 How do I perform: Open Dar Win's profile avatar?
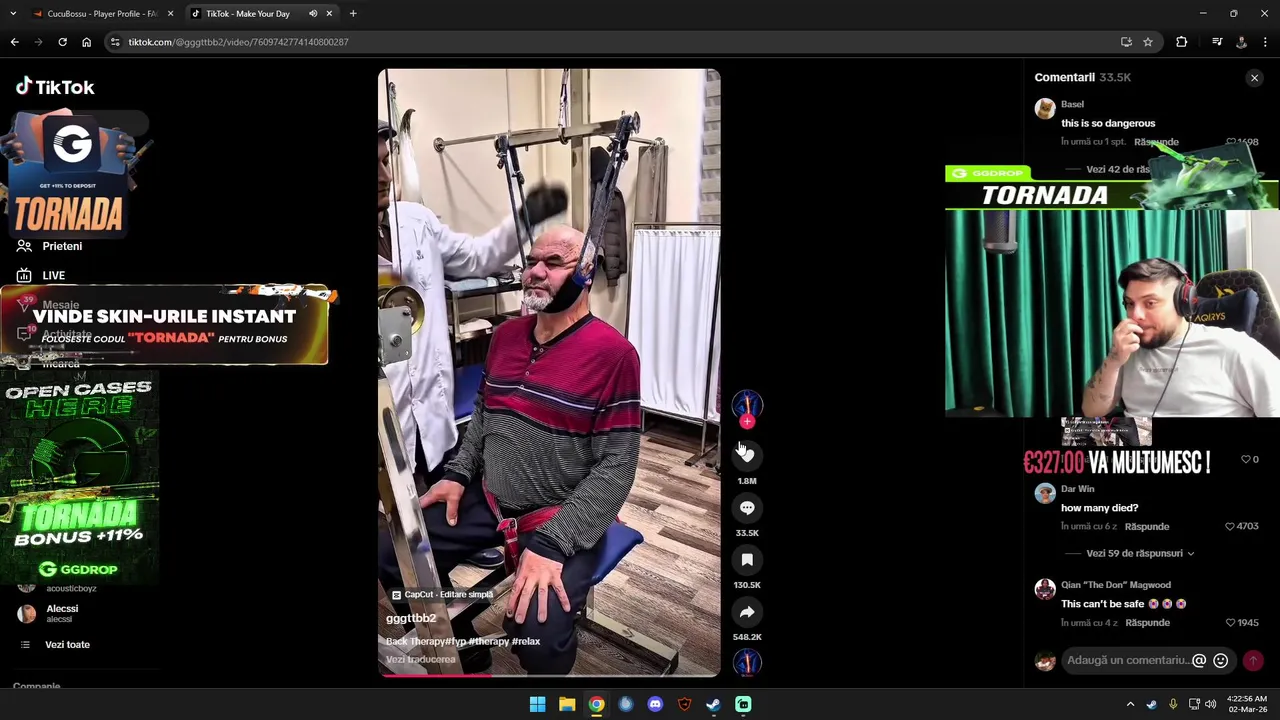pyautogui.click(x=1045, y=494)
